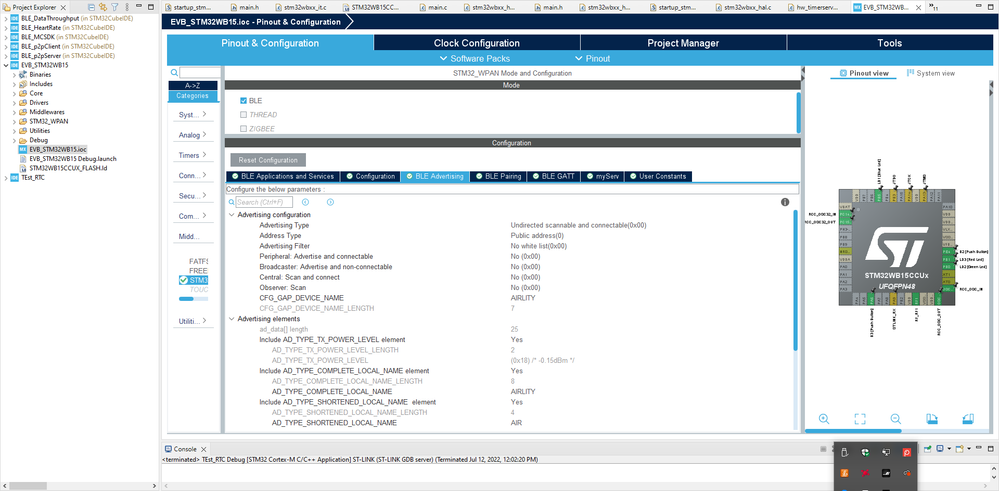Select the Categories view button
The image size is (999, 491).
pos(193,96)
